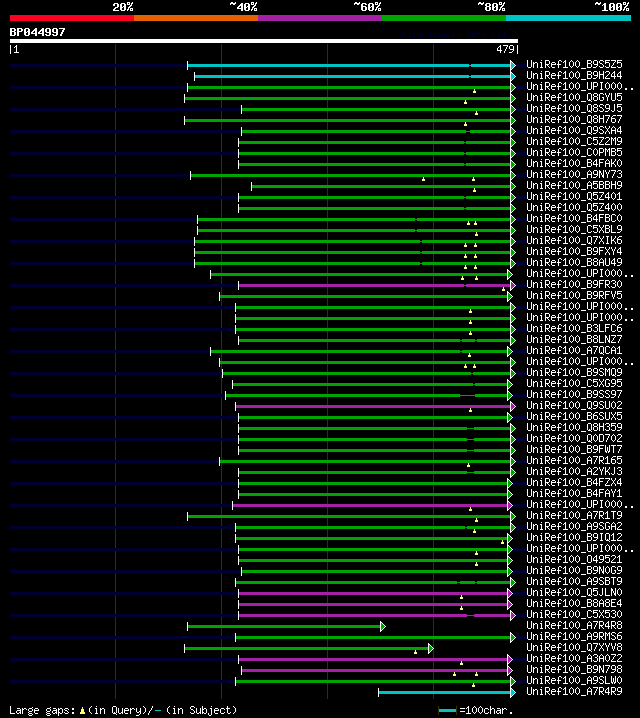This screenshot has width=640, height=718.
Task: Open hit UniRef100_B9H244
Action: pos(574,76)
